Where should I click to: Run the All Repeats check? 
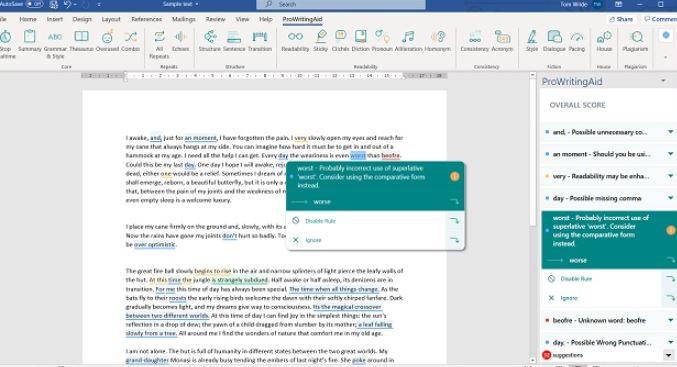click(x=159, y=44)
